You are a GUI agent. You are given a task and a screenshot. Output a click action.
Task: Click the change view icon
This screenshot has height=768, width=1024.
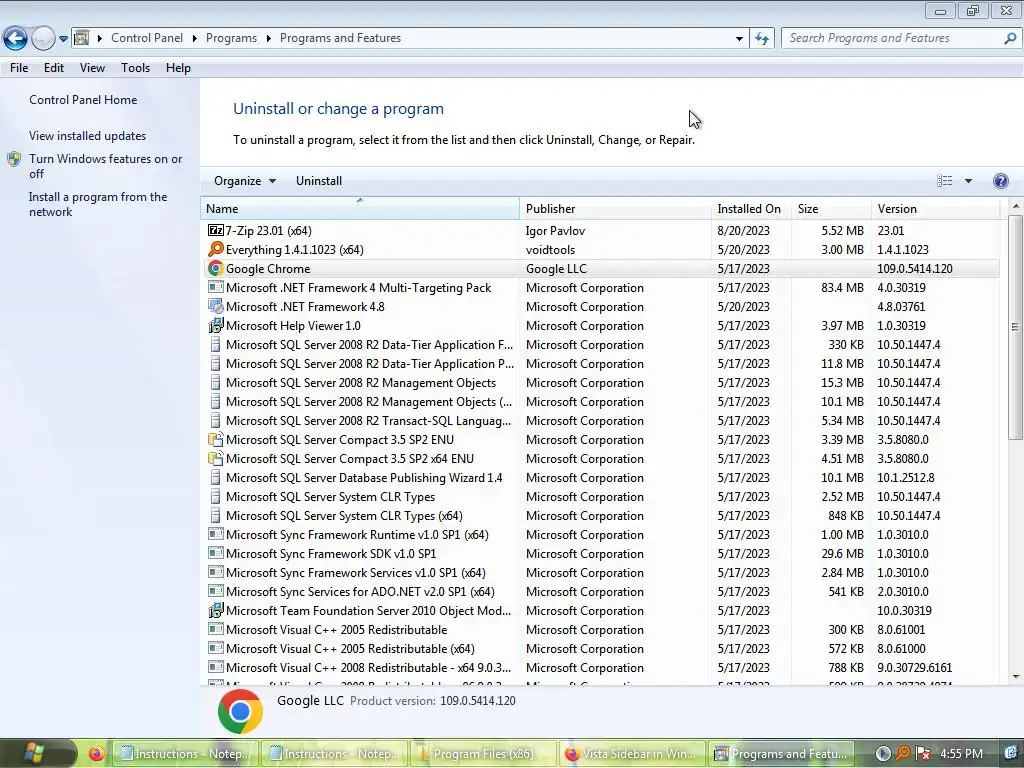point(944,181)
